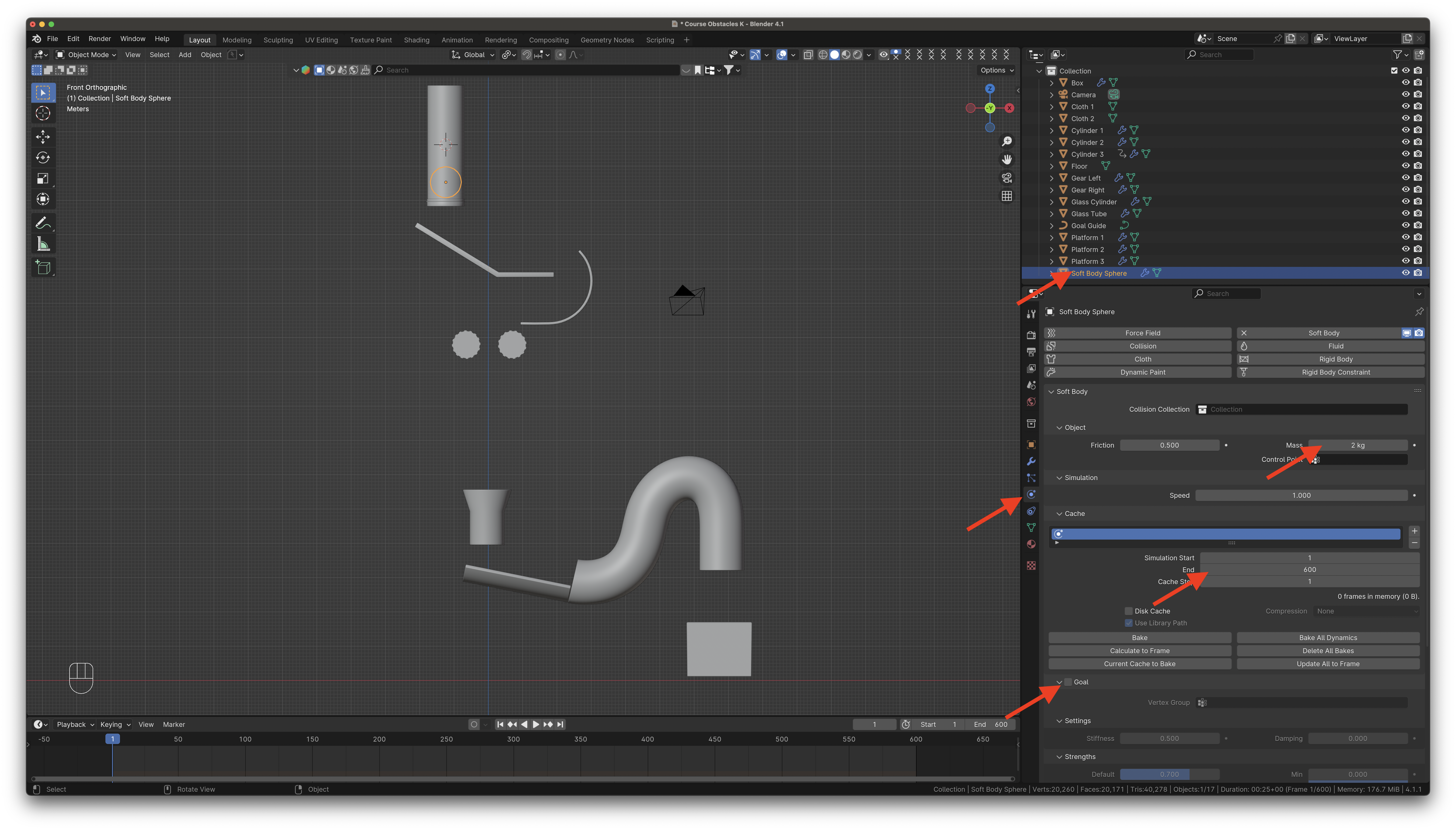Collapse the Simulation subpanel
Screen dimensions: 1456x830
[1059, 478]
